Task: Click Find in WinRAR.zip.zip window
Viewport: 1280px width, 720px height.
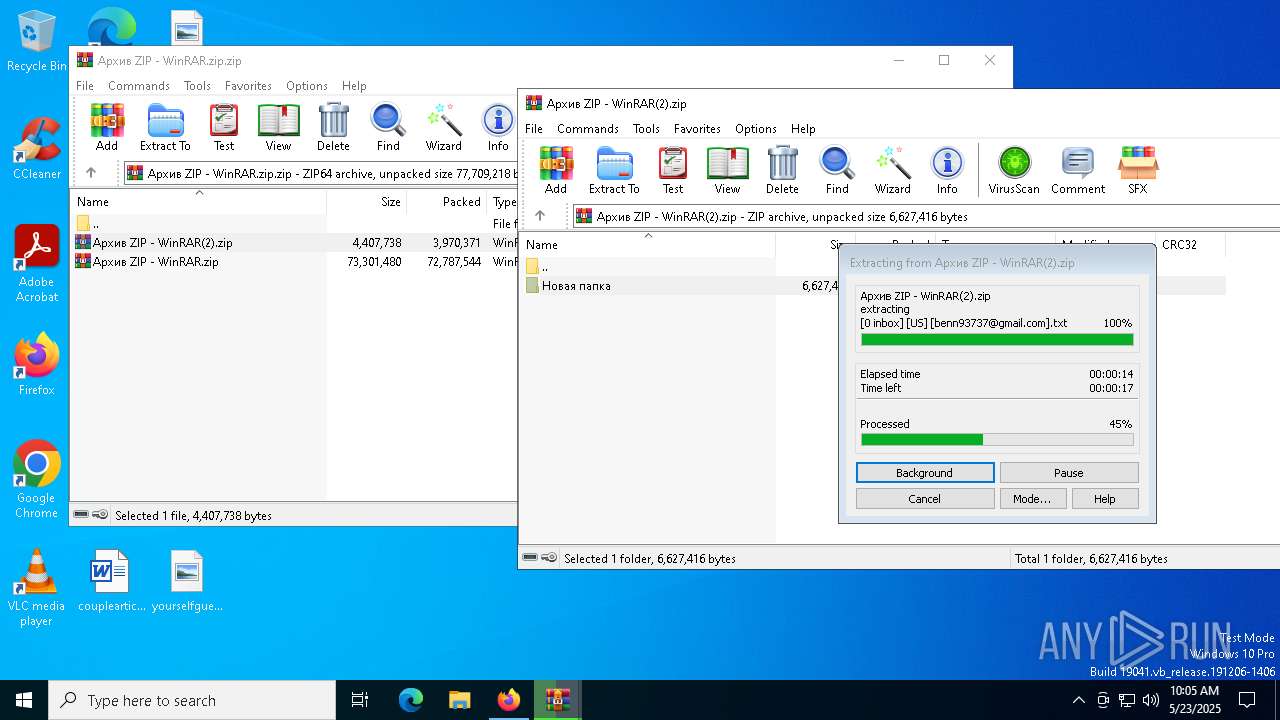Action: [388, 127]
